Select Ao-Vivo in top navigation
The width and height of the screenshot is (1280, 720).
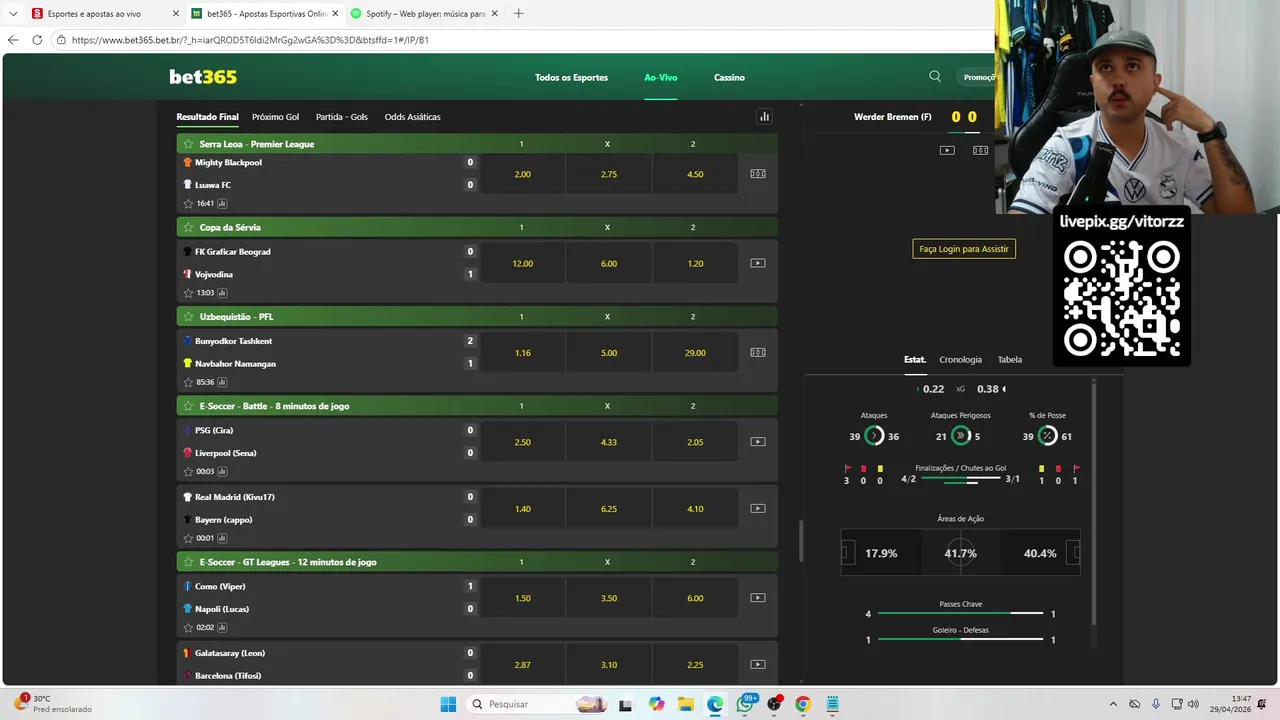661,77
